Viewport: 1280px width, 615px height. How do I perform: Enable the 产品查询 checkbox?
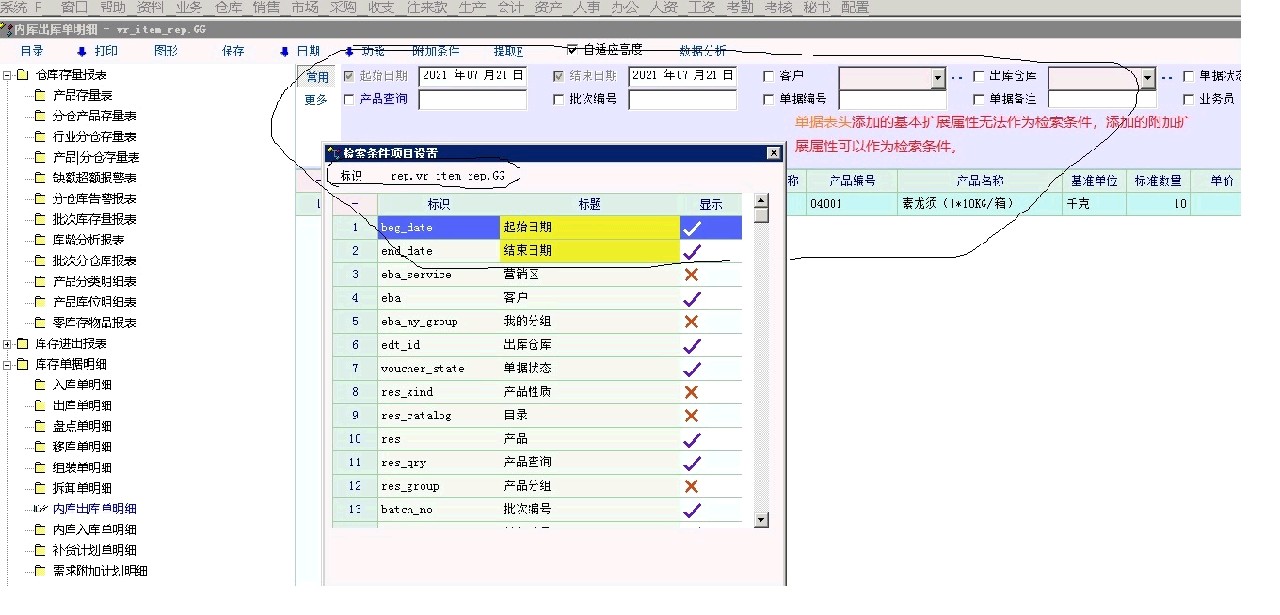[x=349, y=99]
